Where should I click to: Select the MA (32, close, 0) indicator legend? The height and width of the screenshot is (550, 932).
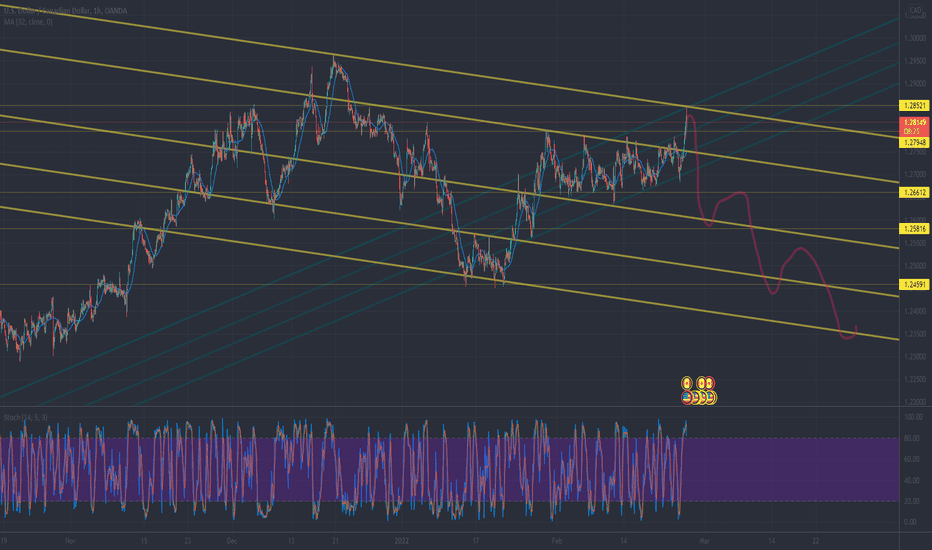(28, 22)
